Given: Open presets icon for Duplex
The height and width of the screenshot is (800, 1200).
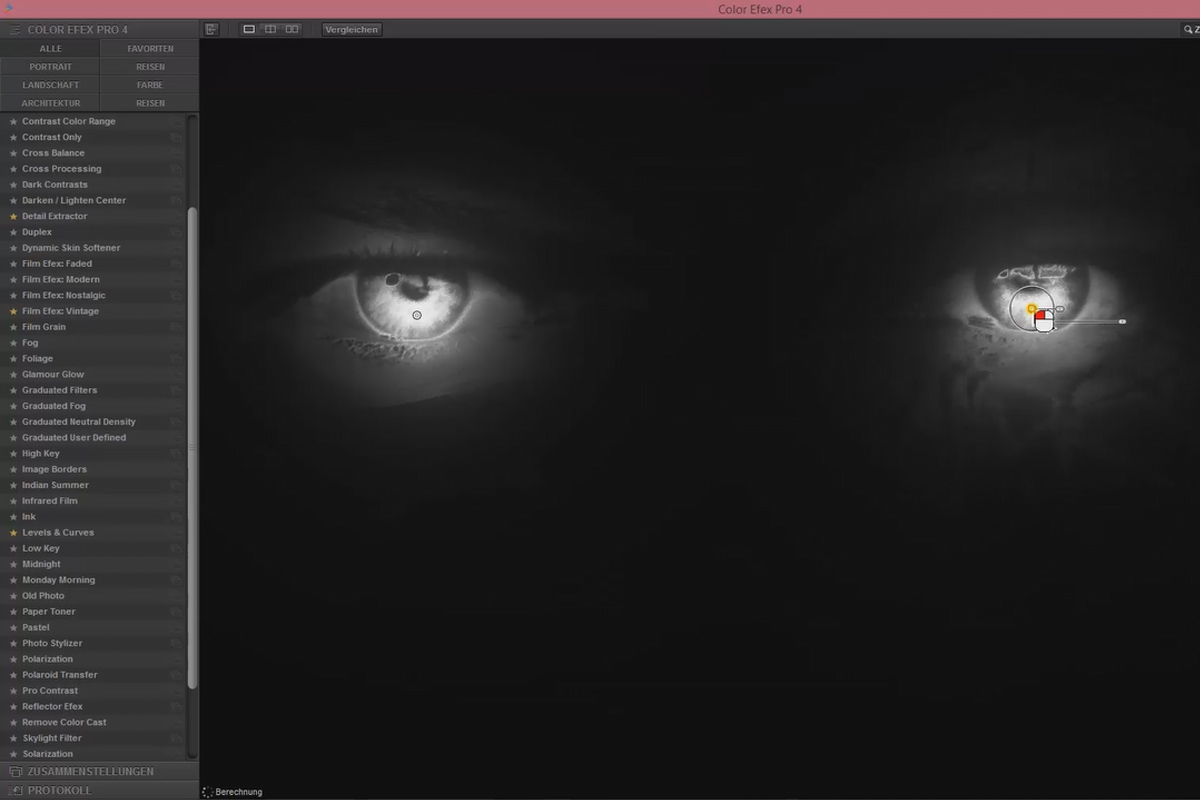Looking at the screenshot, I should tap(176, 232).
